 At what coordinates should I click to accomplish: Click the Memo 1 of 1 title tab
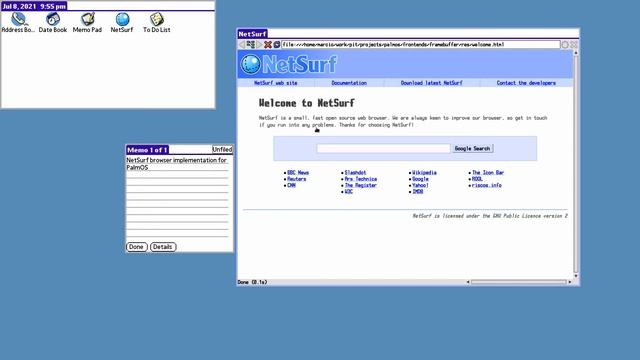pos(147,150)
